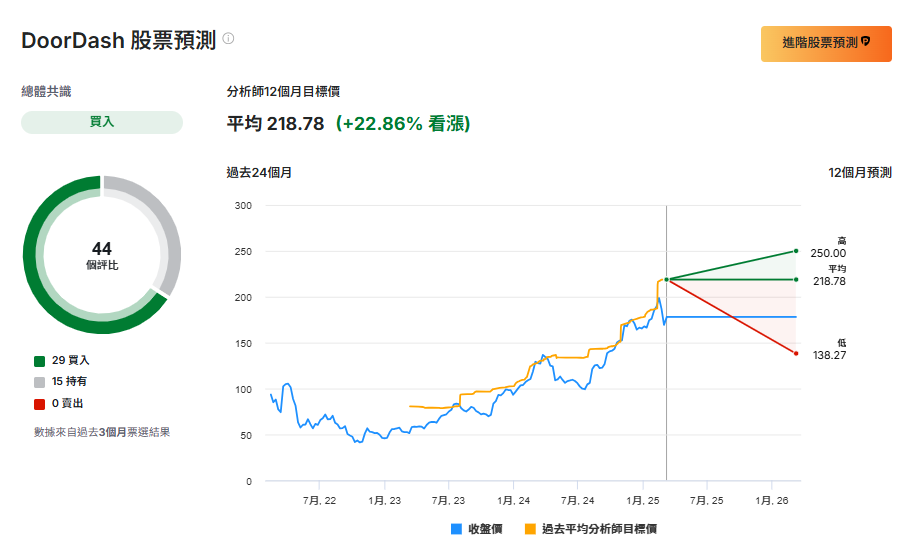Select the 過去24個月 chart label
916x557 pixels.
coord(259,173)
